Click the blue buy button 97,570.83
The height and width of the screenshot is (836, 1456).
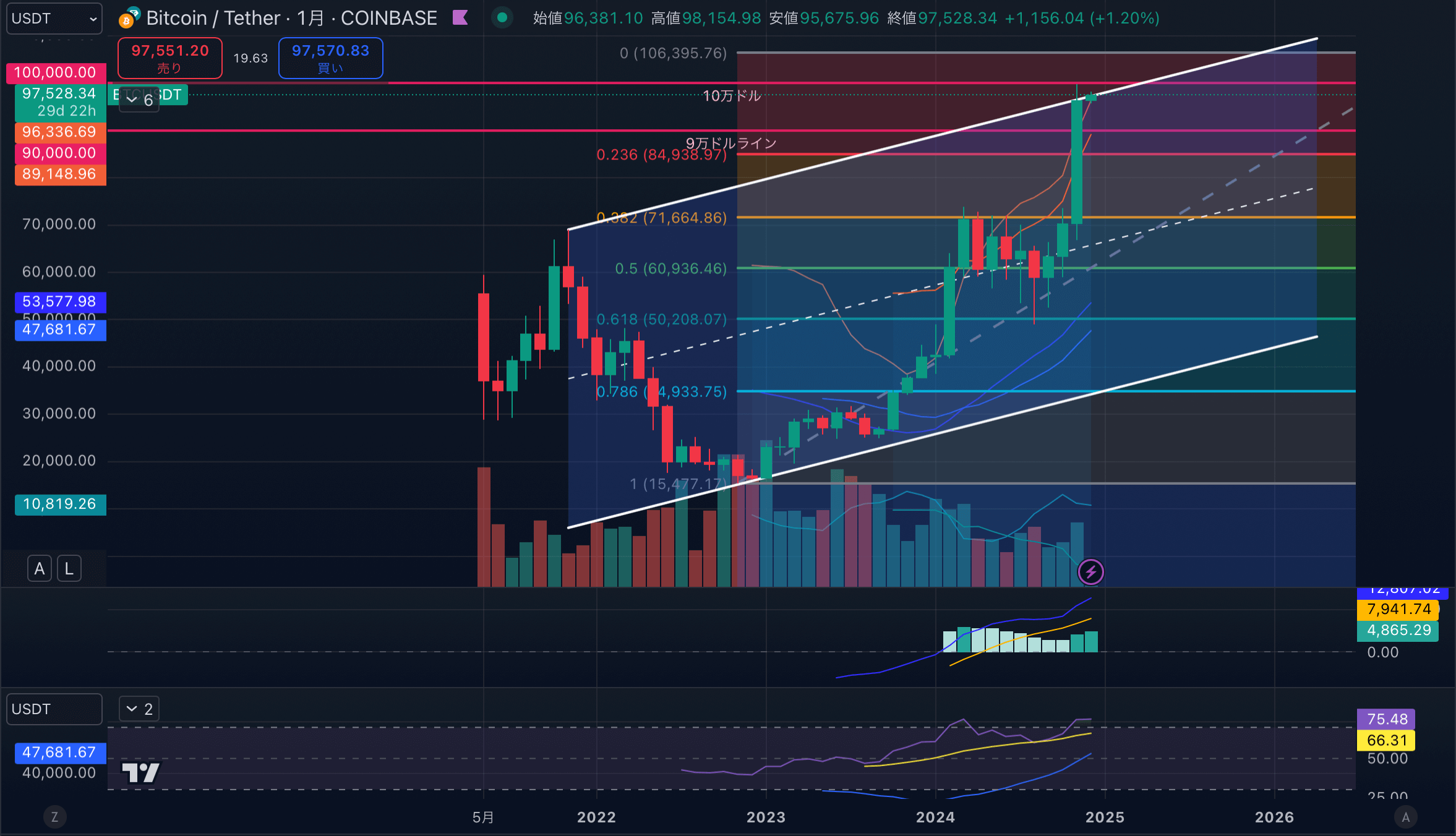(x=331, y=58)
